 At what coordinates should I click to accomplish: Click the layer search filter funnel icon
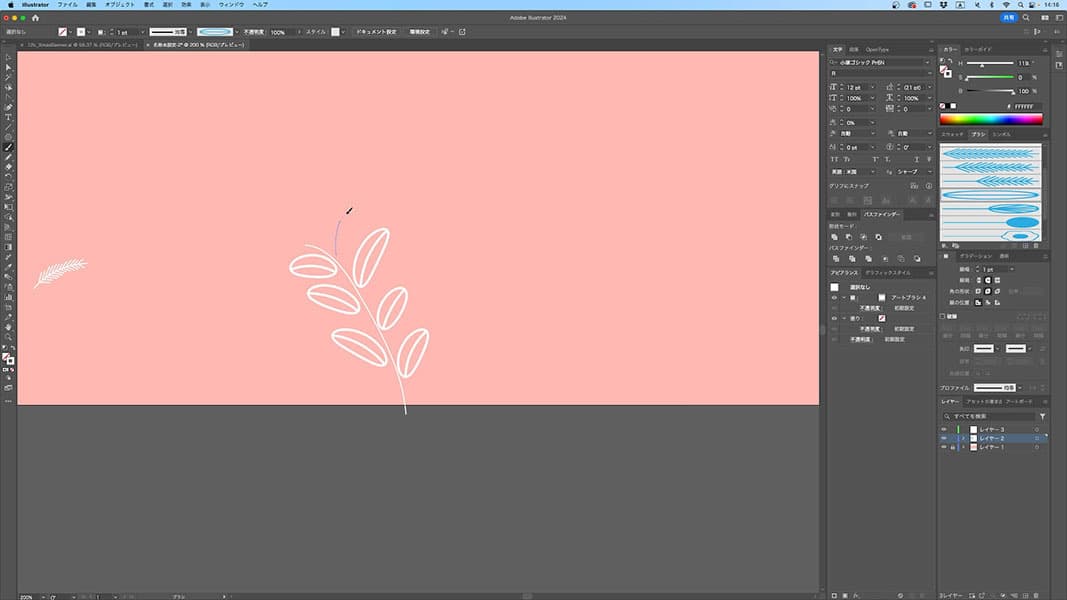tap(1042, 416)
